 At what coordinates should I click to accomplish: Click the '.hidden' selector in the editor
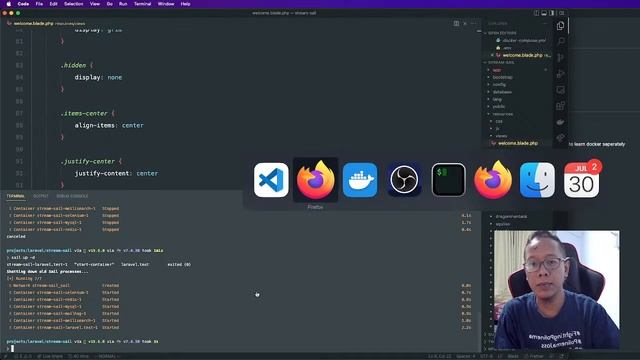[73, 65]
